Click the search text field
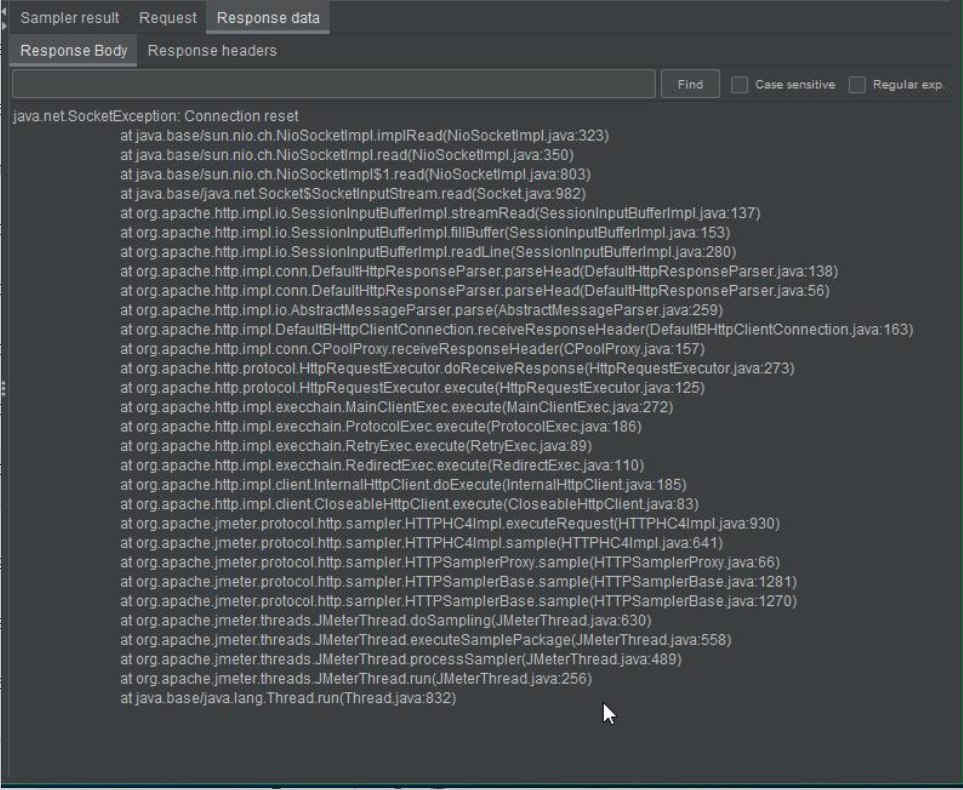The width and height of the screenshot is (963, 790). click(333, 84)
